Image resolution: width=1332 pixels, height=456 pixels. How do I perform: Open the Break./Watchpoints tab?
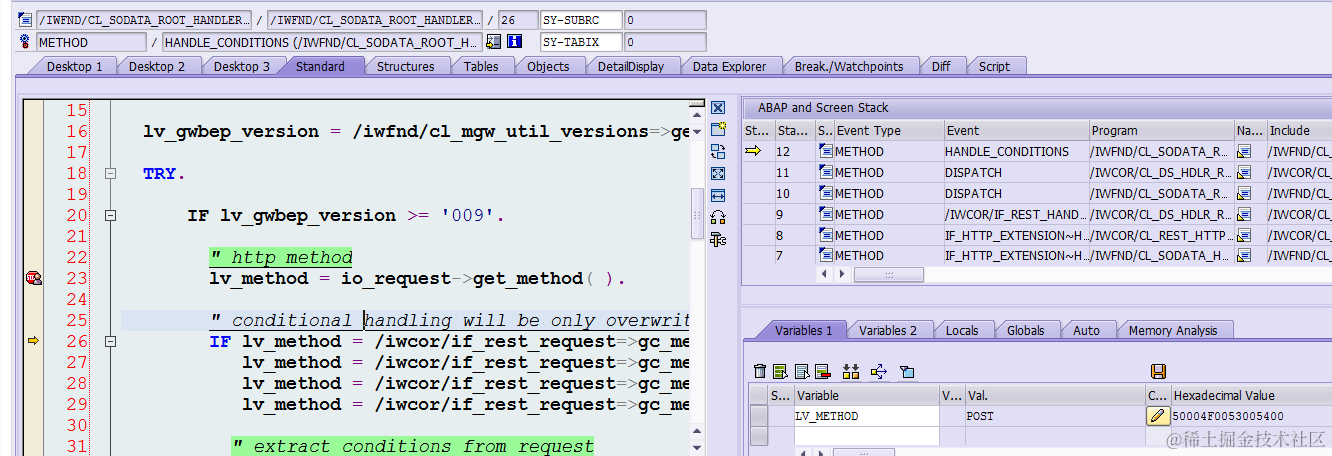coord(848,66)
